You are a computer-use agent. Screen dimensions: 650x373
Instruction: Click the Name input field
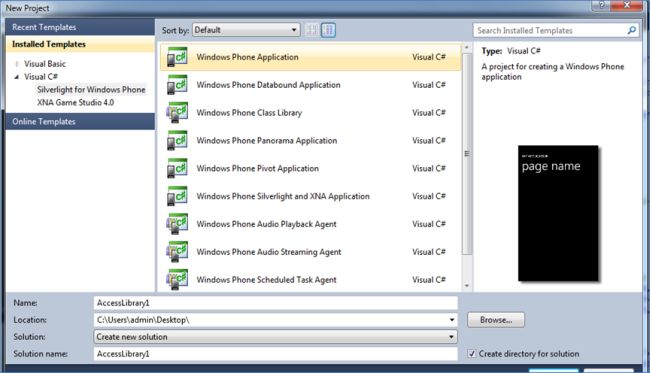(x=276, y=303)
